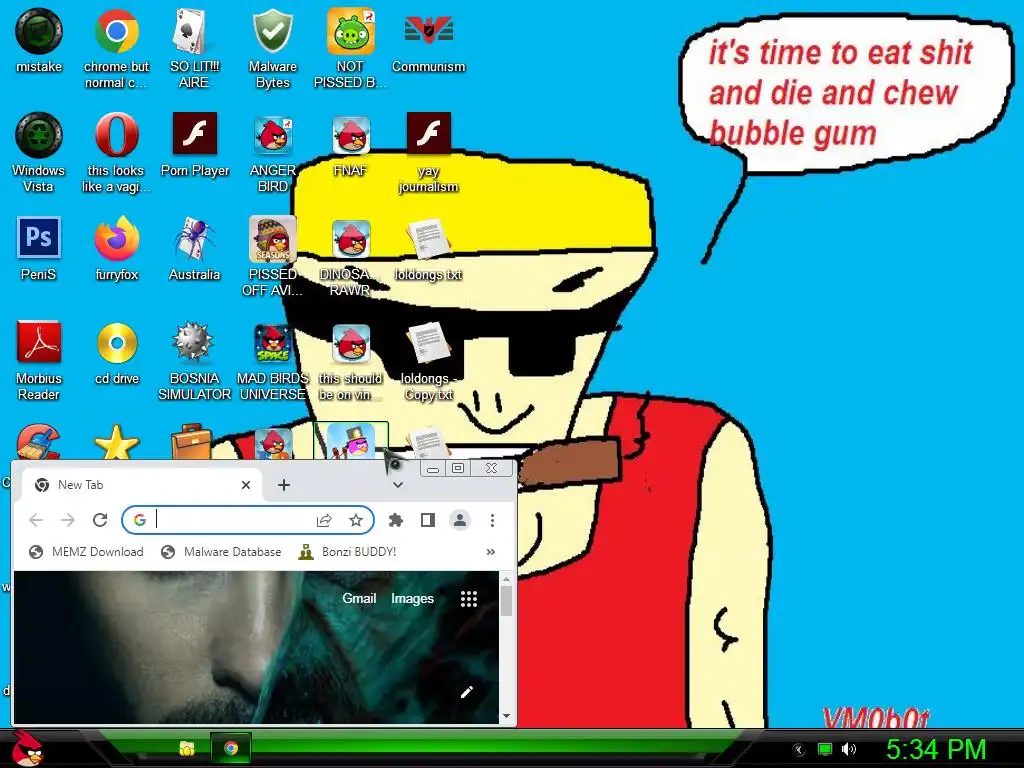Image resolution: width=1024 pixels, height=768 pixels.
Task: Open the Chrome profile avatar
Action: (460, 520)
